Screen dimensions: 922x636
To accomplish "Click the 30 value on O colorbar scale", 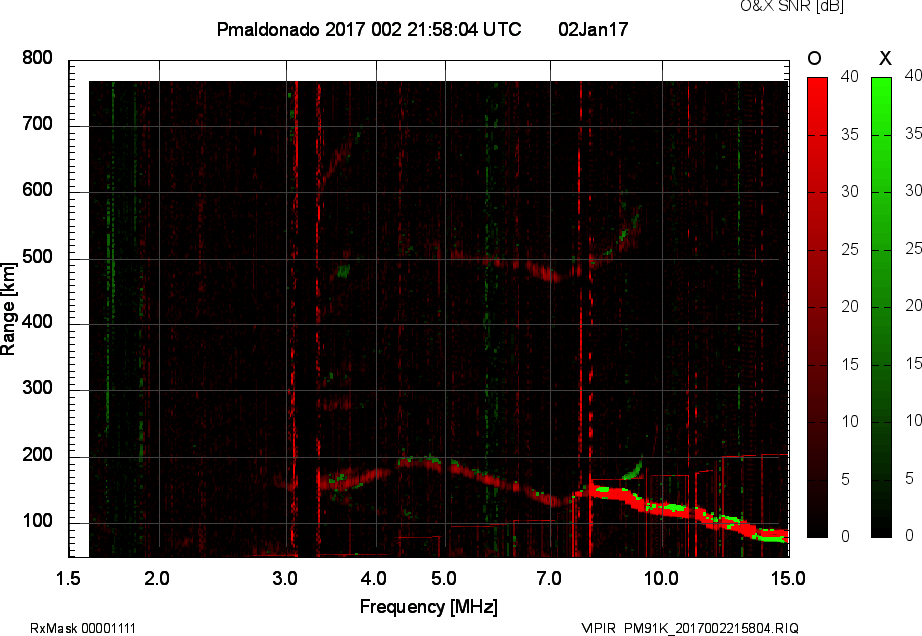I will [850, 192].
